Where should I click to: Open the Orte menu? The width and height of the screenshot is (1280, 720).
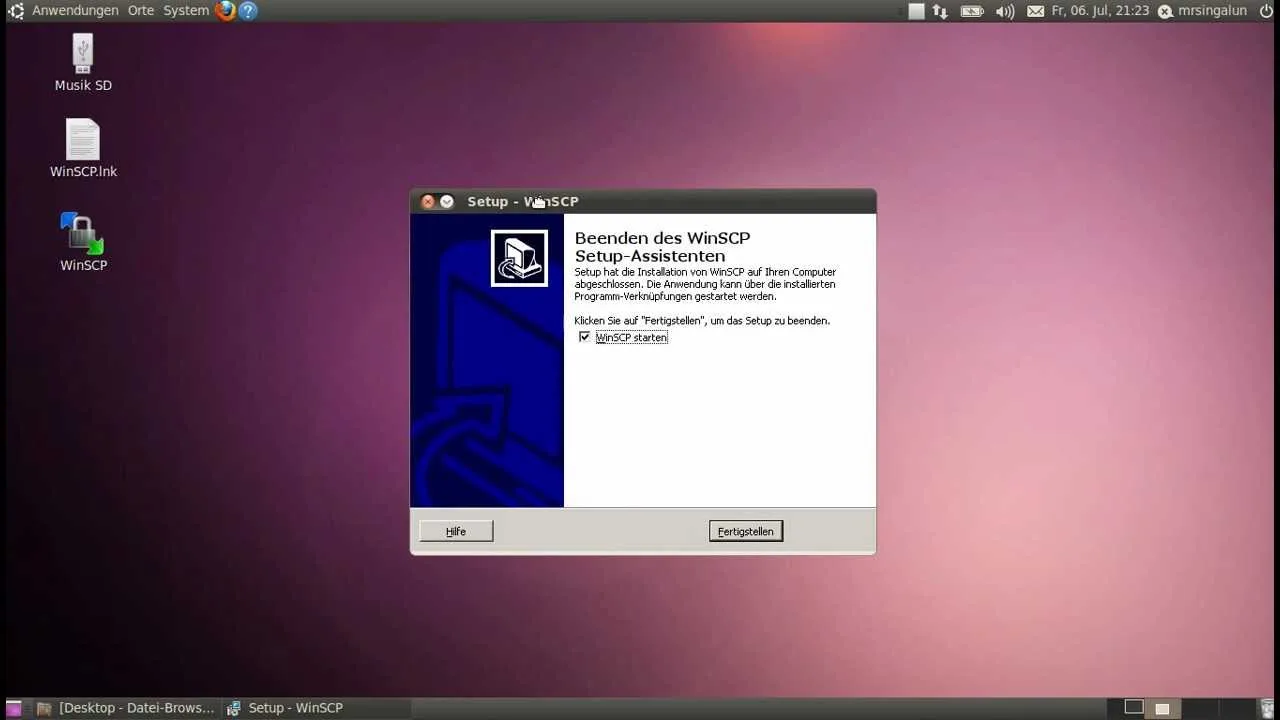point(141,11)
